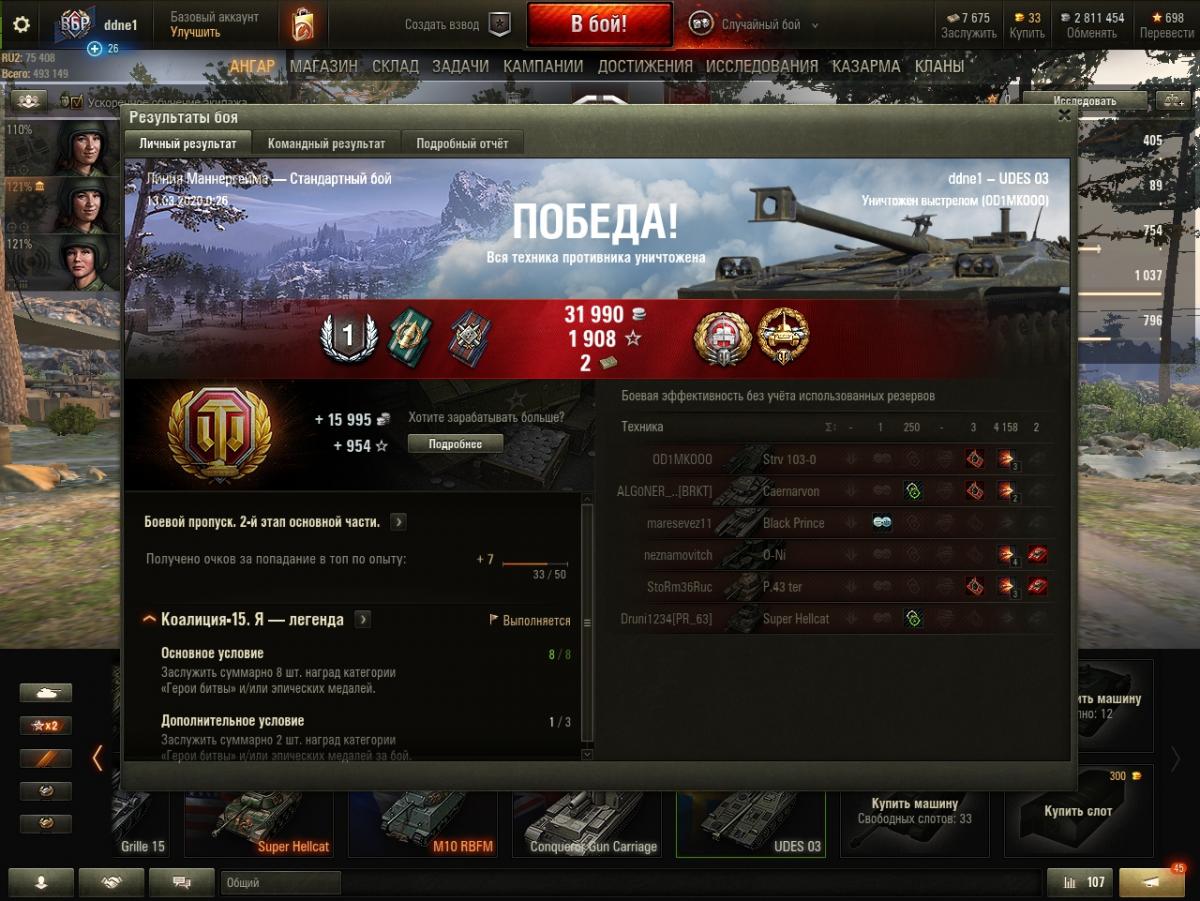Image resolution: width=1200 pixels, height=901 pixels.
Task: Expand Боевой пропуск stage details arrow
Action: 398,522
